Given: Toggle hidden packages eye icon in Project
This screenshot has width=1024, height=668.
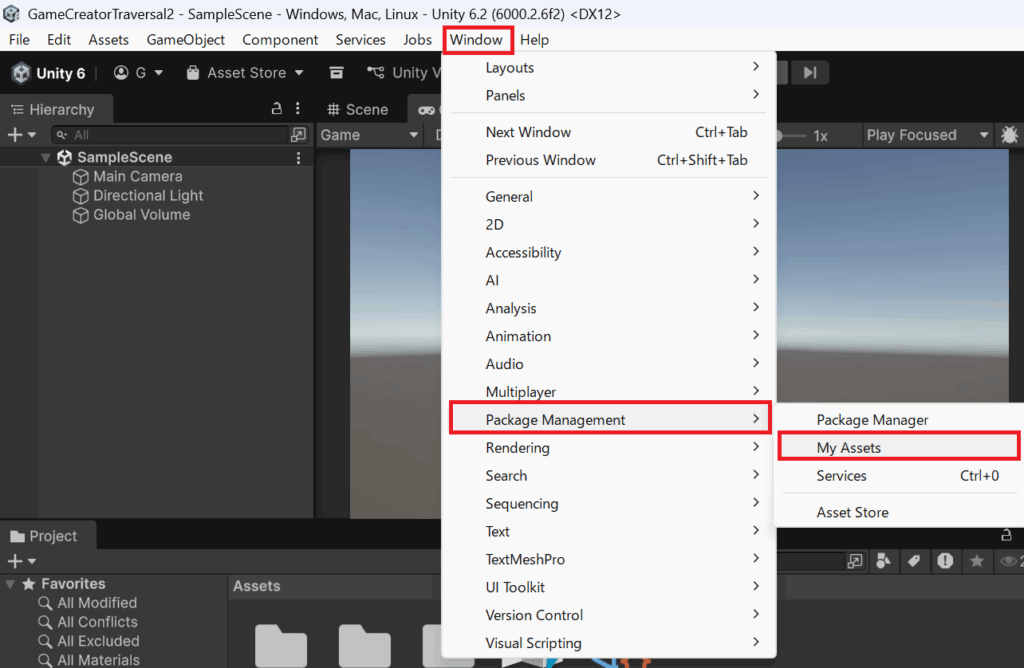Looking at the screenshot, I should pyautogui.click(x=1008, y=562).
